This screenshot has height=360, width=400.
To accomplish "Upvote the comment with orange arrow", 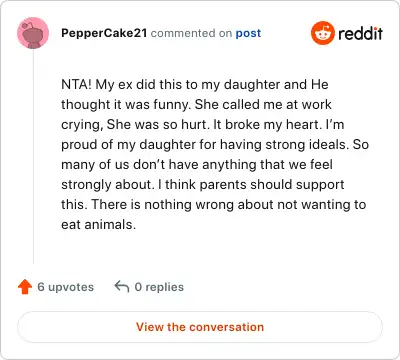I will (x=25, y=287).
